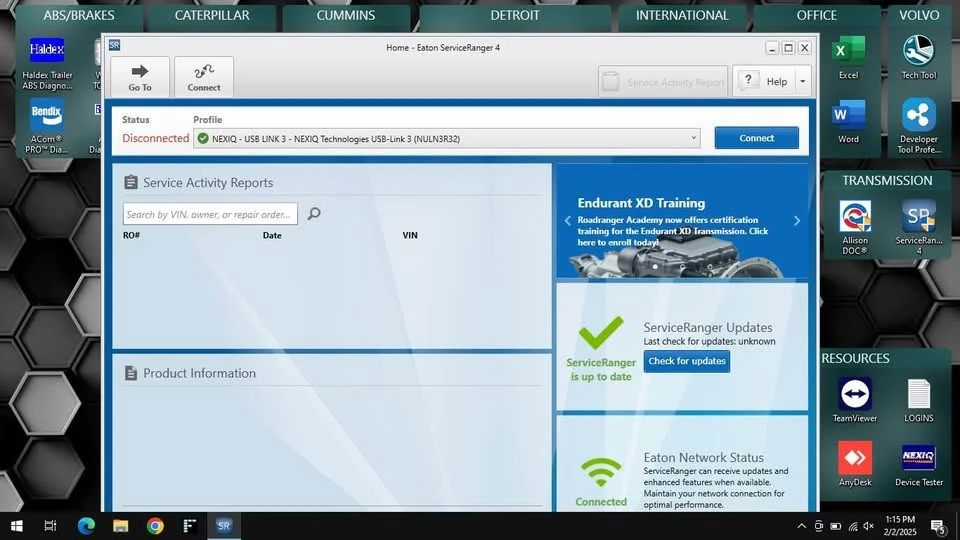Click the INTERNATIONAL desktop group header

coord(681,15)
